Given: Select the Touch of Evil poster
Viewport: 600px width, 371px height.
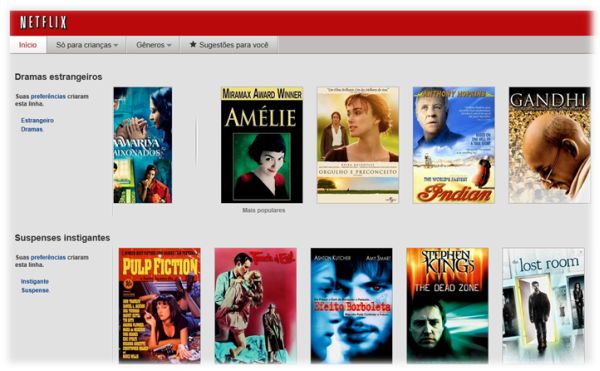Looking at the screenshot, I should [x=256, y=306].
